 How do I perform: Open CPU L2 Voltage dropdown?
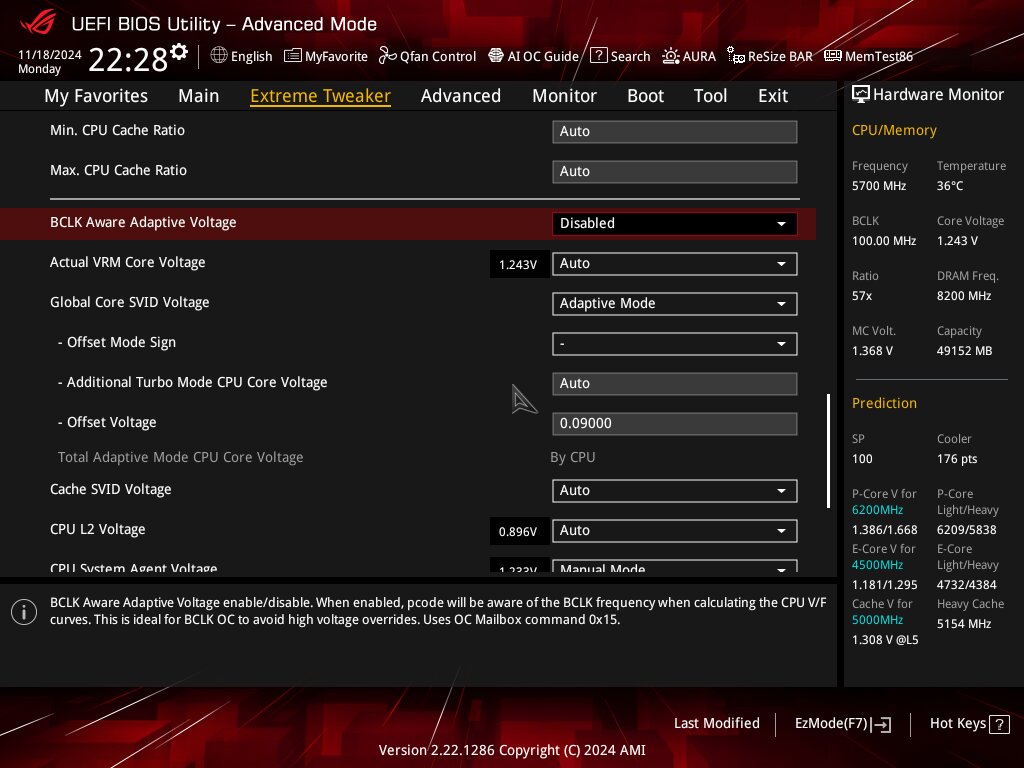[675, 530]
